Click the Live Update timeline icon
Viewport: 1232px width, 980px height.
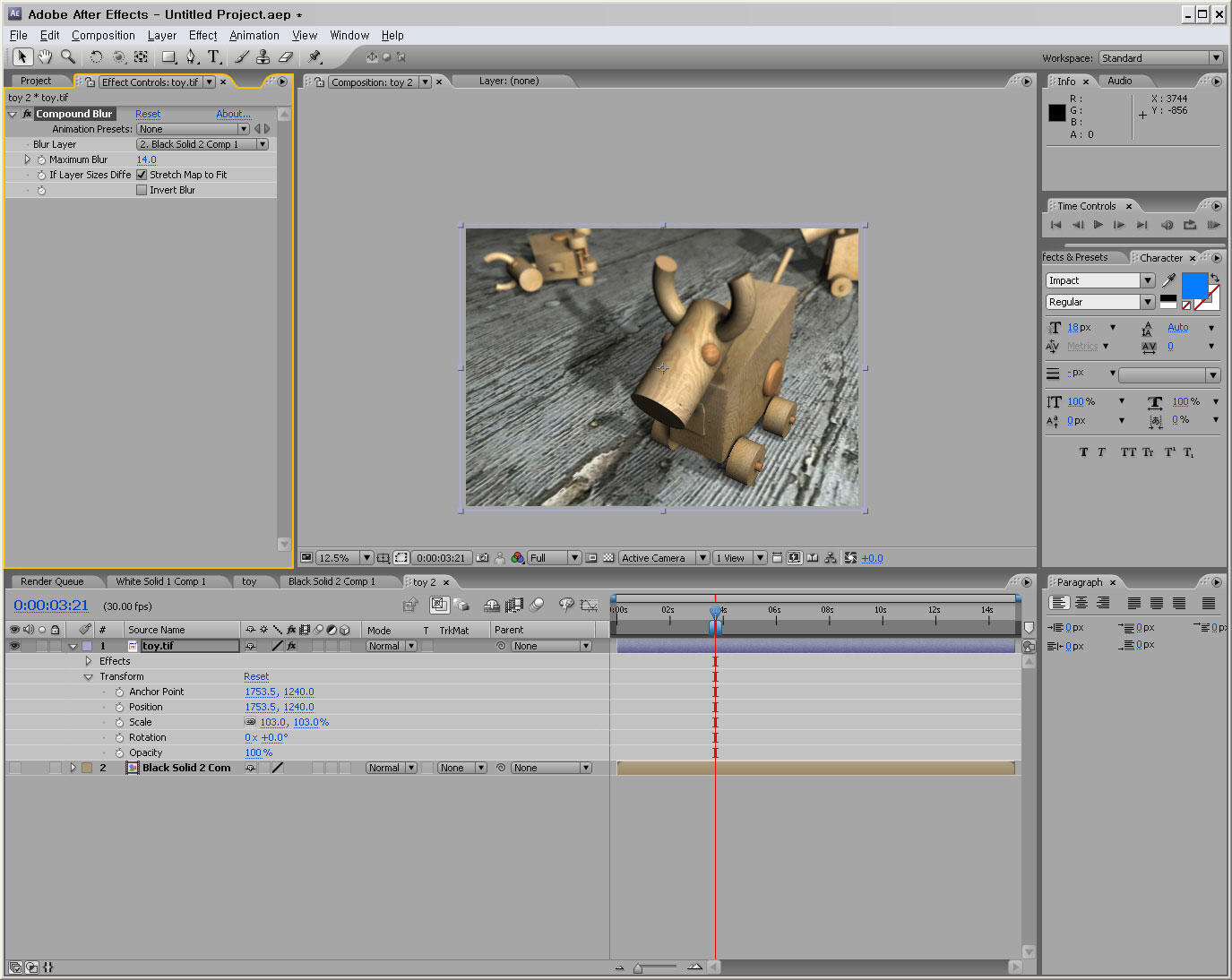(439, 605)
